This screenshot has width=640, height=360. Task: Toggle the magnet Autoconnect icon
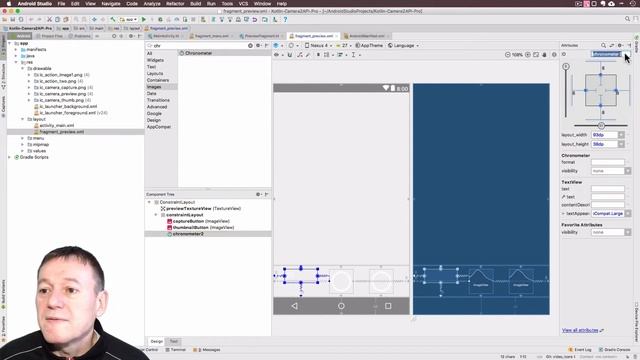pos(290,55)
